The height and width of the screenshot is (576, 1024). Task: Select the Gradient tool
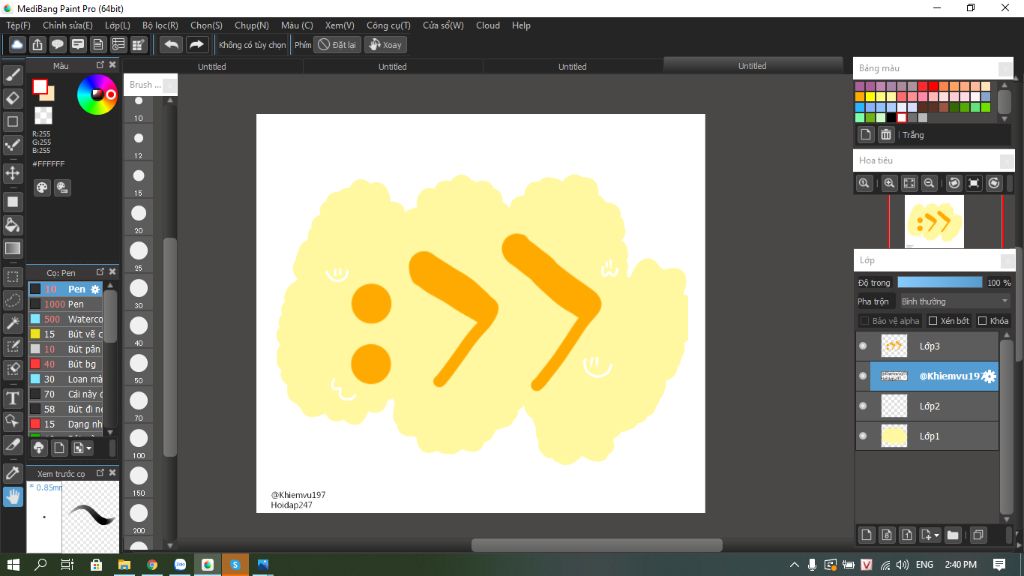(12, 249)
